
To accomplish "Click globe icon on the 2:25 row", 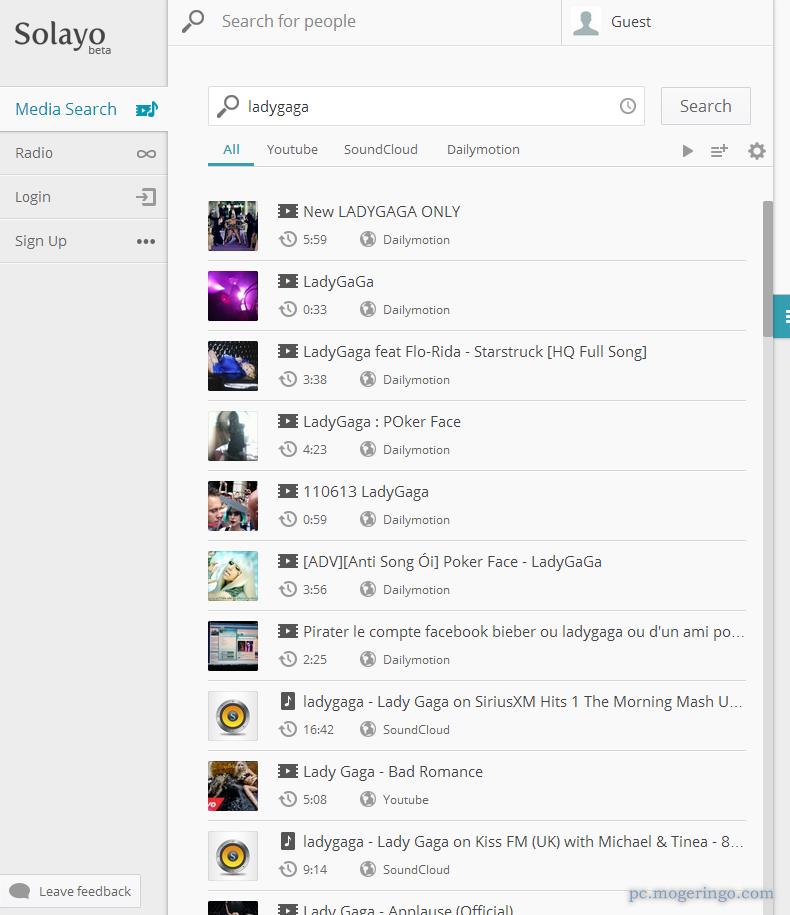I will click(x=368, y=659).
